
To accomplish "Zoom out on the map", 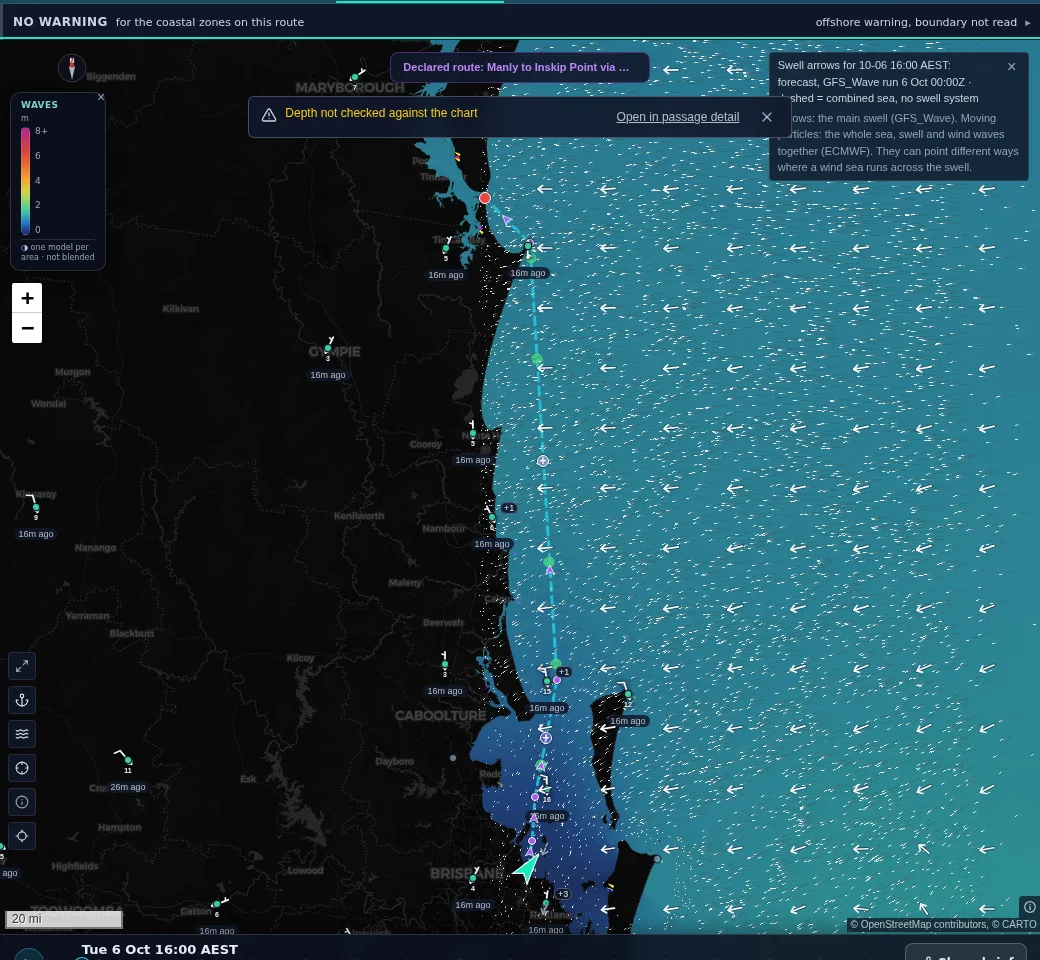I will coord(27,328).
